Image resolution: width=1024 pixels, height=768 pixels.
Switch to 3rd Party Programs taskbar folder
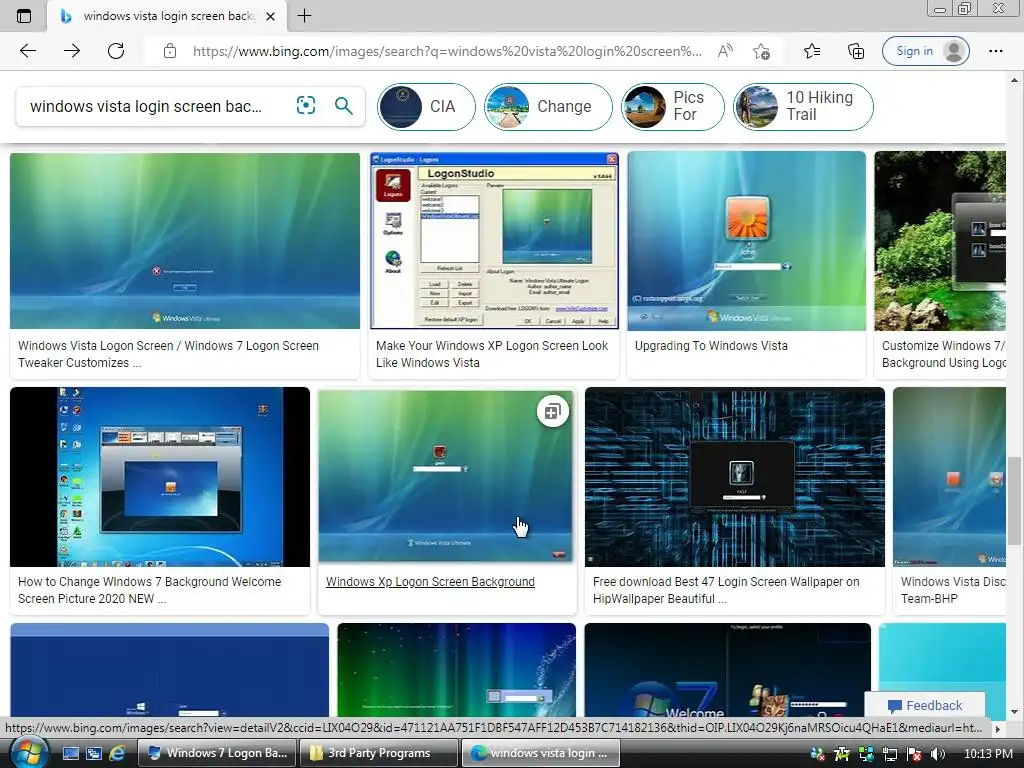[x=379, y=753]
